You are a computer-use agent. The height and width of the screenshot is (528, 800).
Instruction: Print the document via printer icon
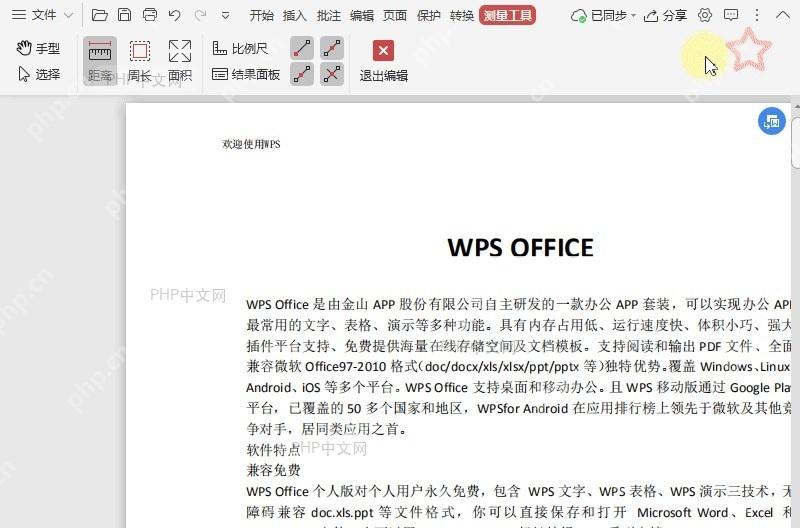click(x=149, y=15)
